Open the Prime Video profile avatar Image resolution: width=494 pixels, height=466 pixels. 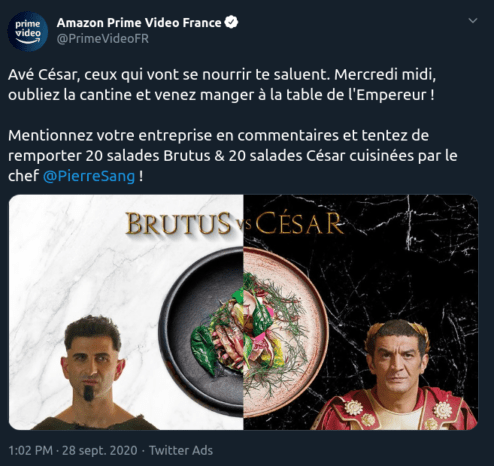coord(28,31)
